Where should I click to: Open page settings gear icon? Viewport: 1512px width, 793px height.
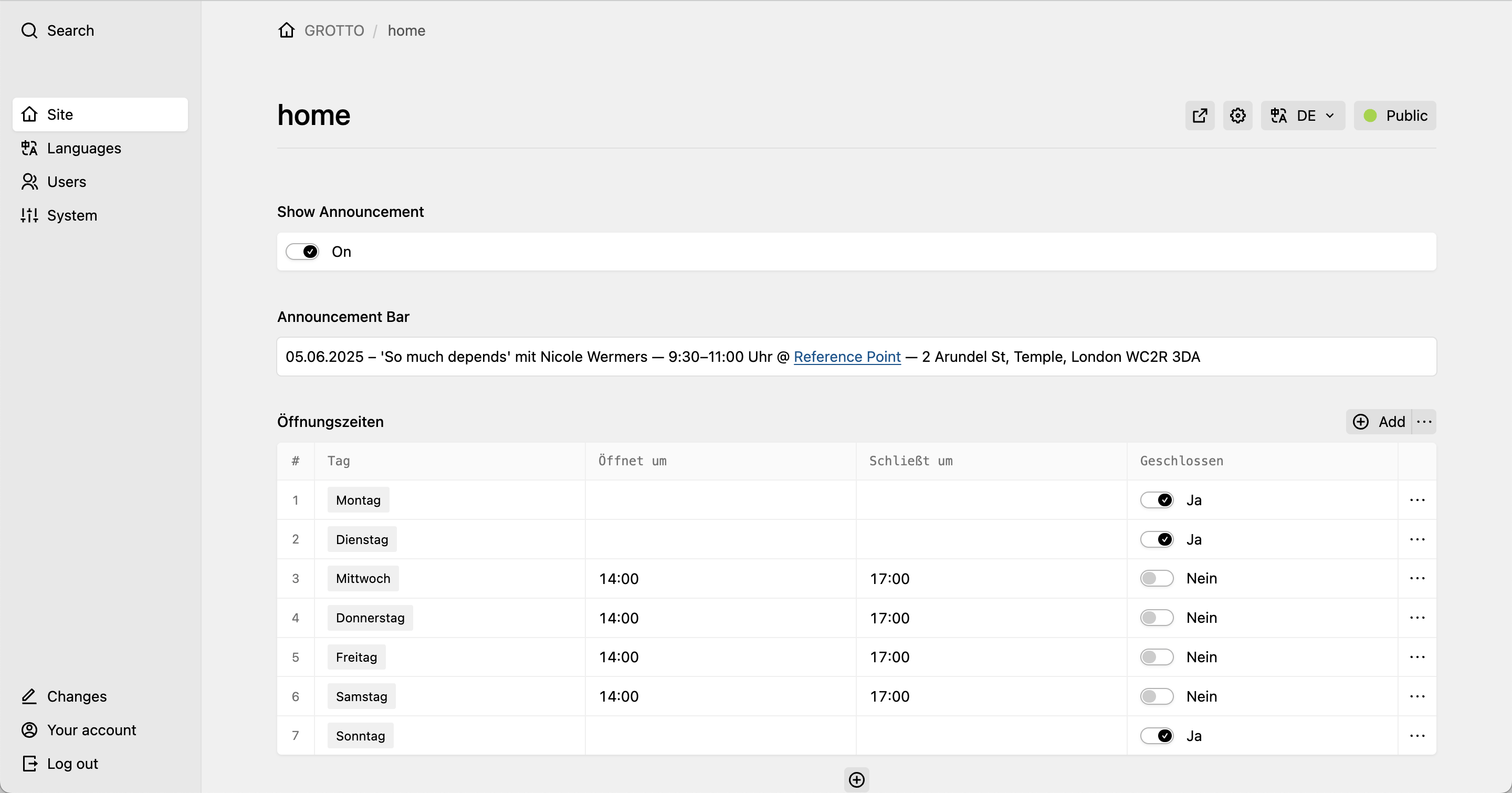1237,116
